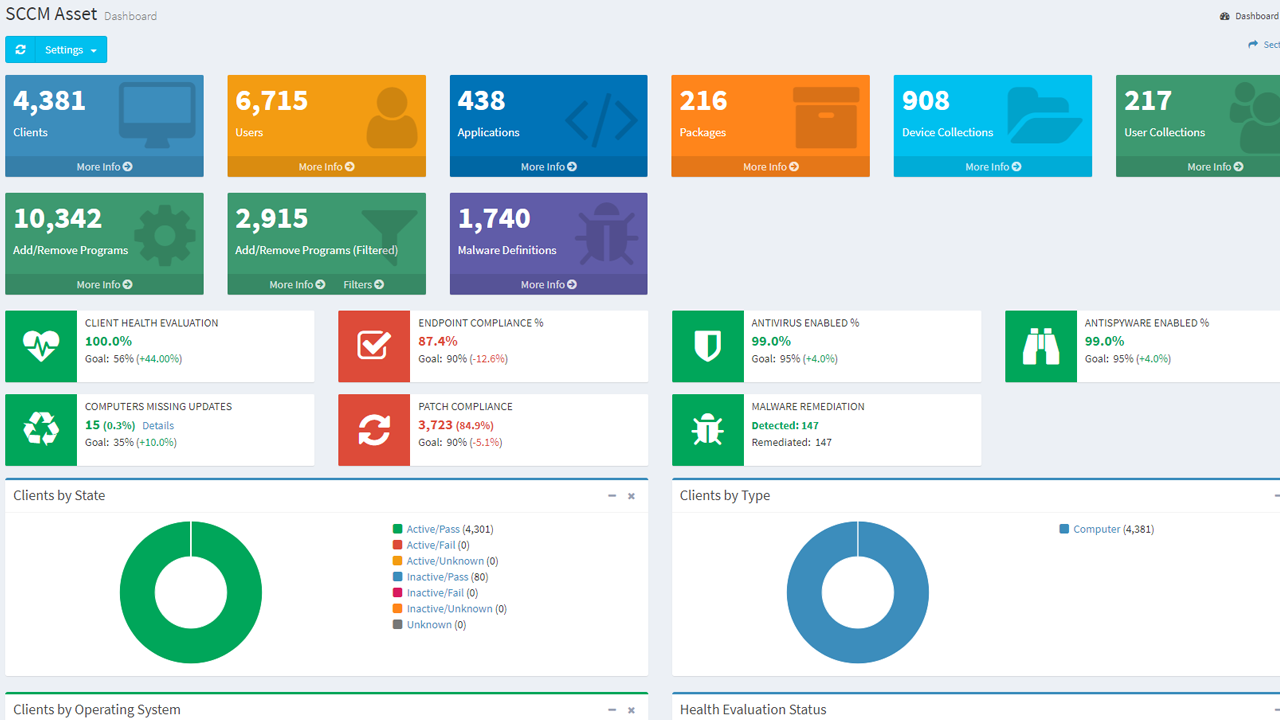This screenshot has width=1280, height=720.
Task: Click the heartbeat Client Health Evaluation icon
Action: pos(41,346)
